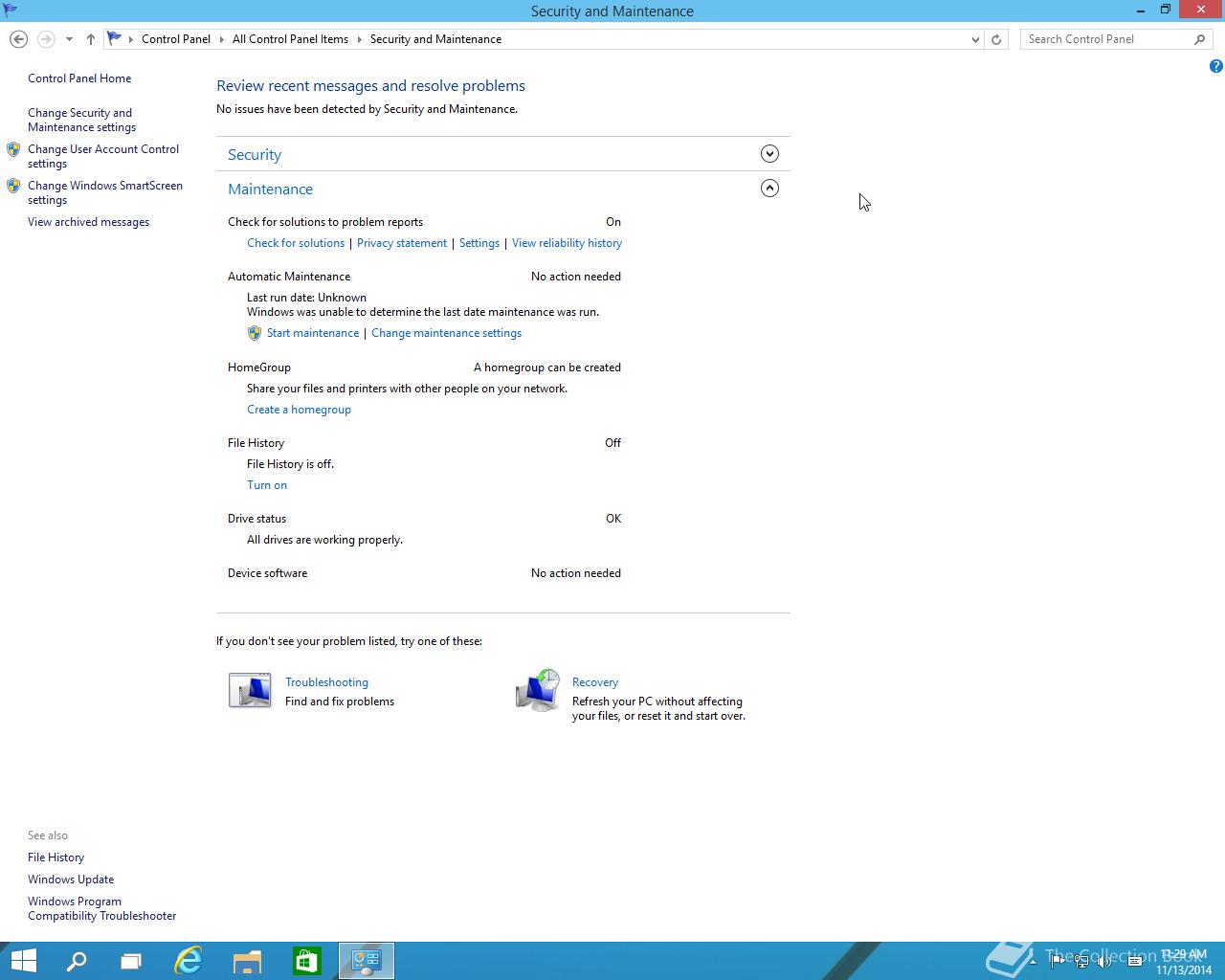This screenshot has height=980, width=1225.
Task: Click the network tray icon
Action: [1080, 962]
